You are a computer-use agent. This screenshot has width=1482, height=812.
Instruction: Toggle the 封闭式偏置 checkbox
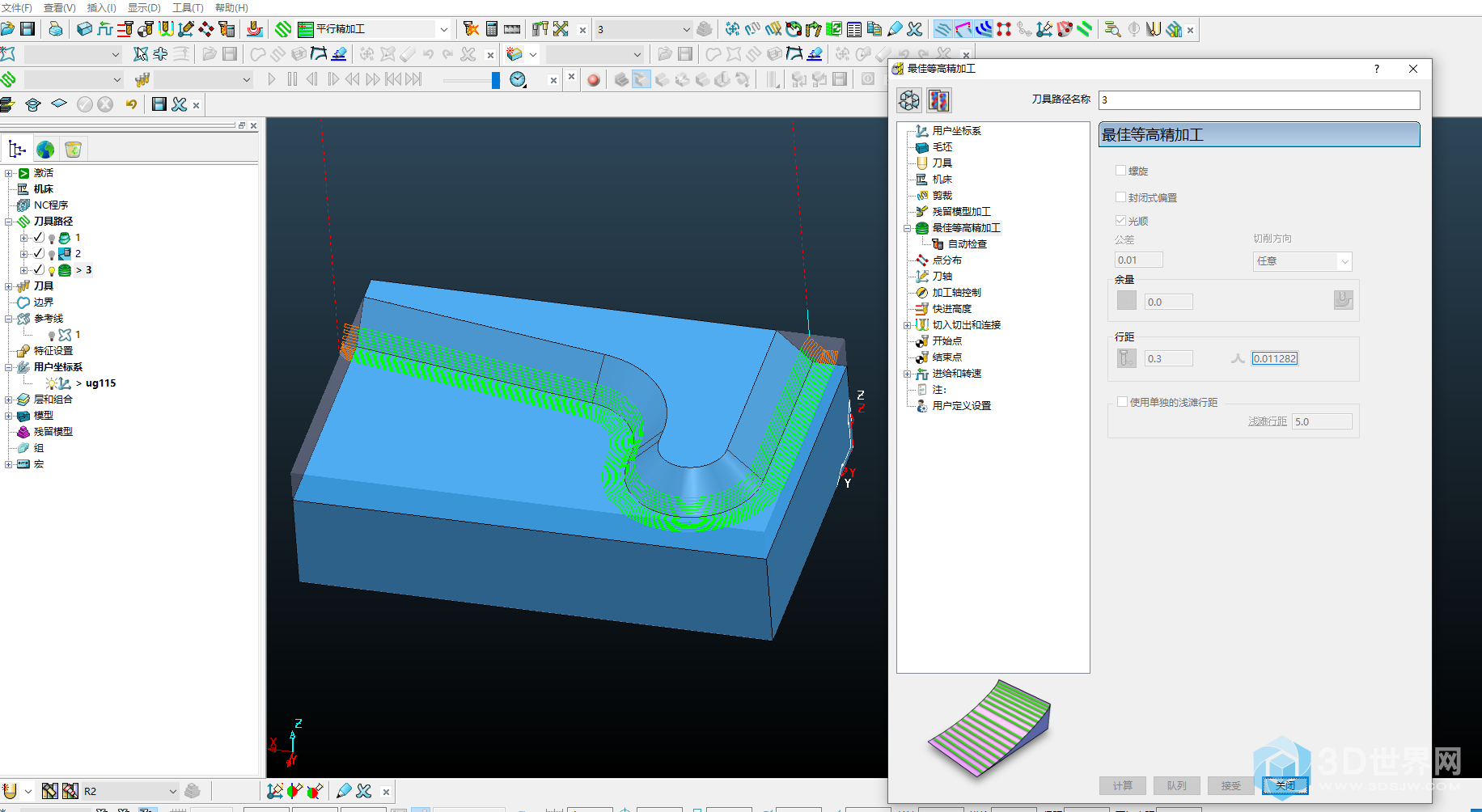pyautogui.click(x=1120, y=197)
